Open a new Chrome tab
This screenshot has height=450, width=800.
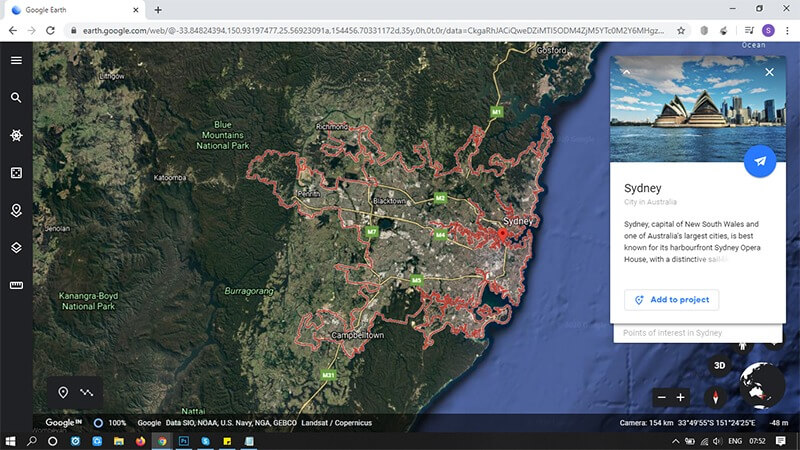pos(158,10)
